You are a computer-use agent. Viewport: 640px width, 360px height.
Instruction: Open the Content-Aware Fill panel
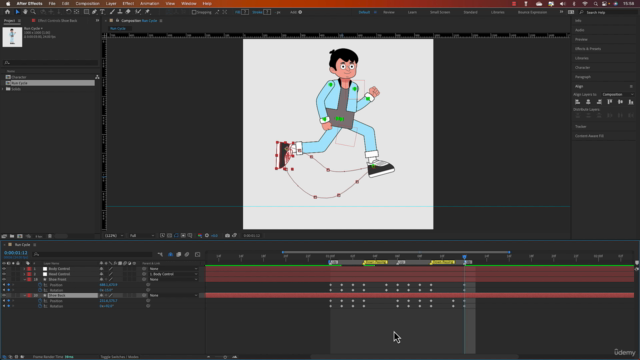pos(589,136)
